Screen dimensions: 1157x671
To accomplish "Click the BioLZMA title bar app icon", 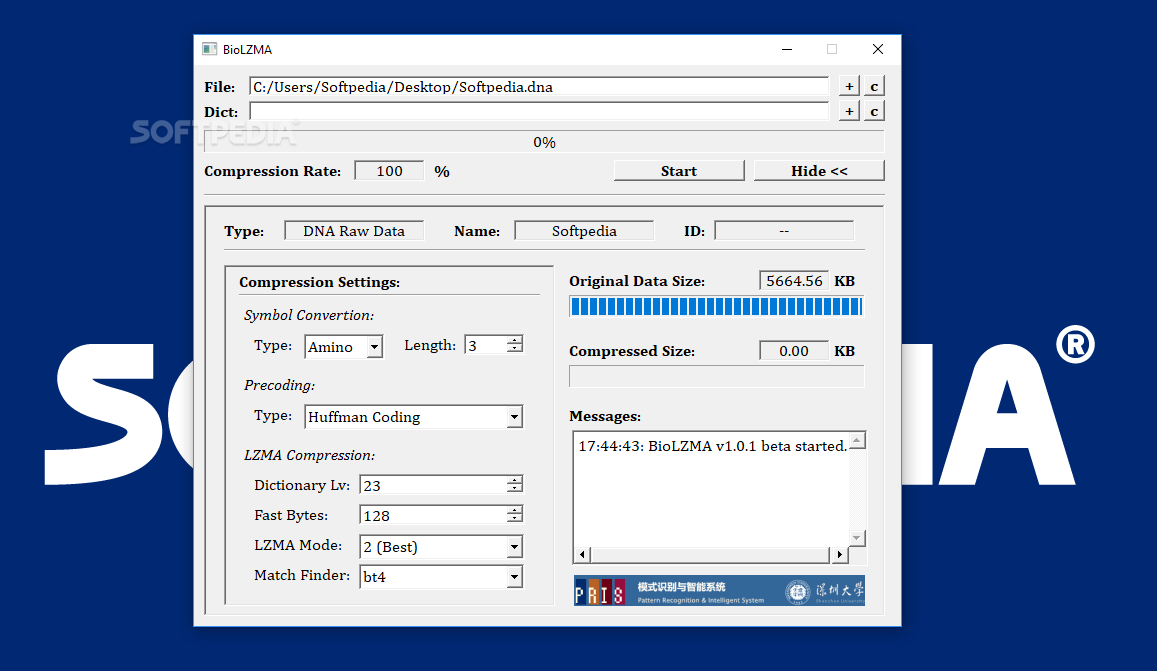I will [x=210, y=49].
